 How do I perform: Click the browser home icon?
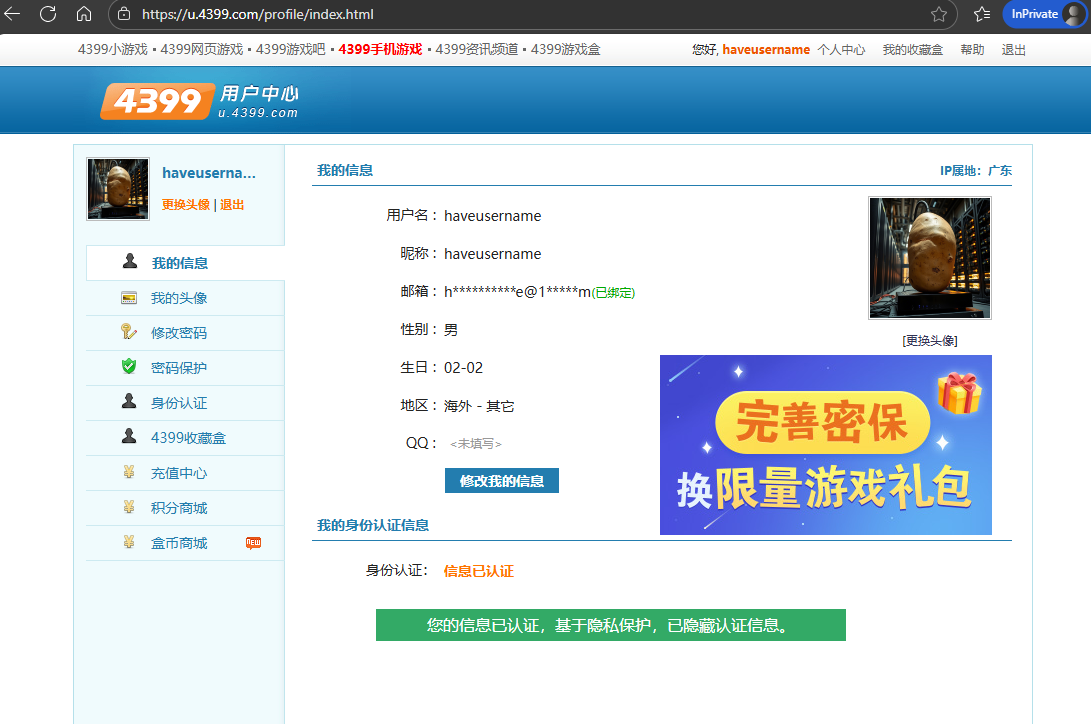tap(84, 14)
